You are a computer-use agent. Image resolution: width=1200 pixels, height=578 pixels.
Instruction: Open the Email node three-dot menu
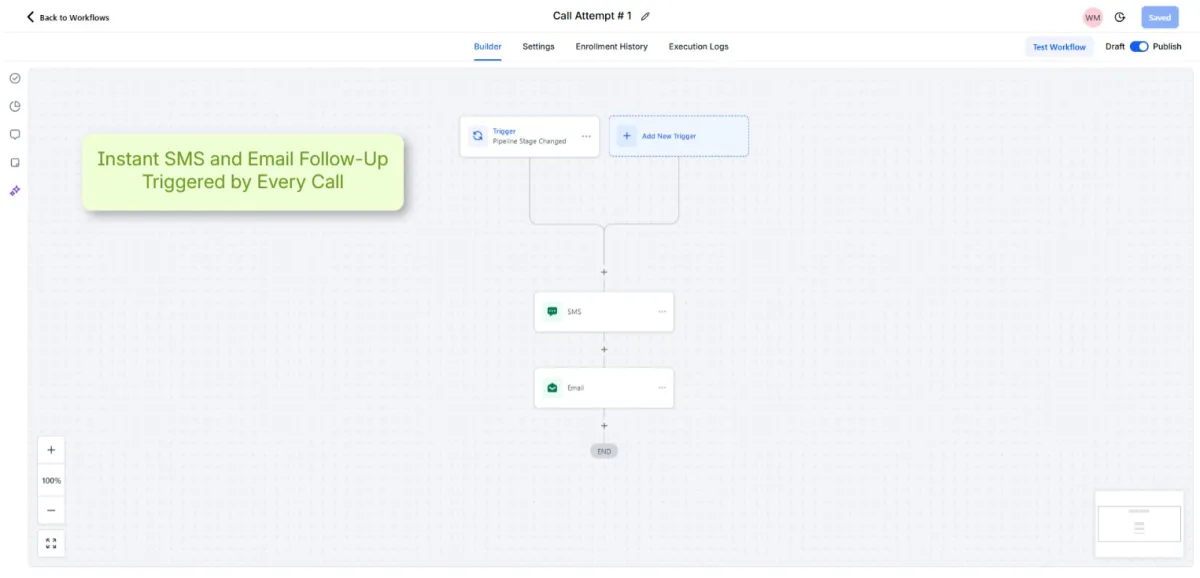click(661, 388)
